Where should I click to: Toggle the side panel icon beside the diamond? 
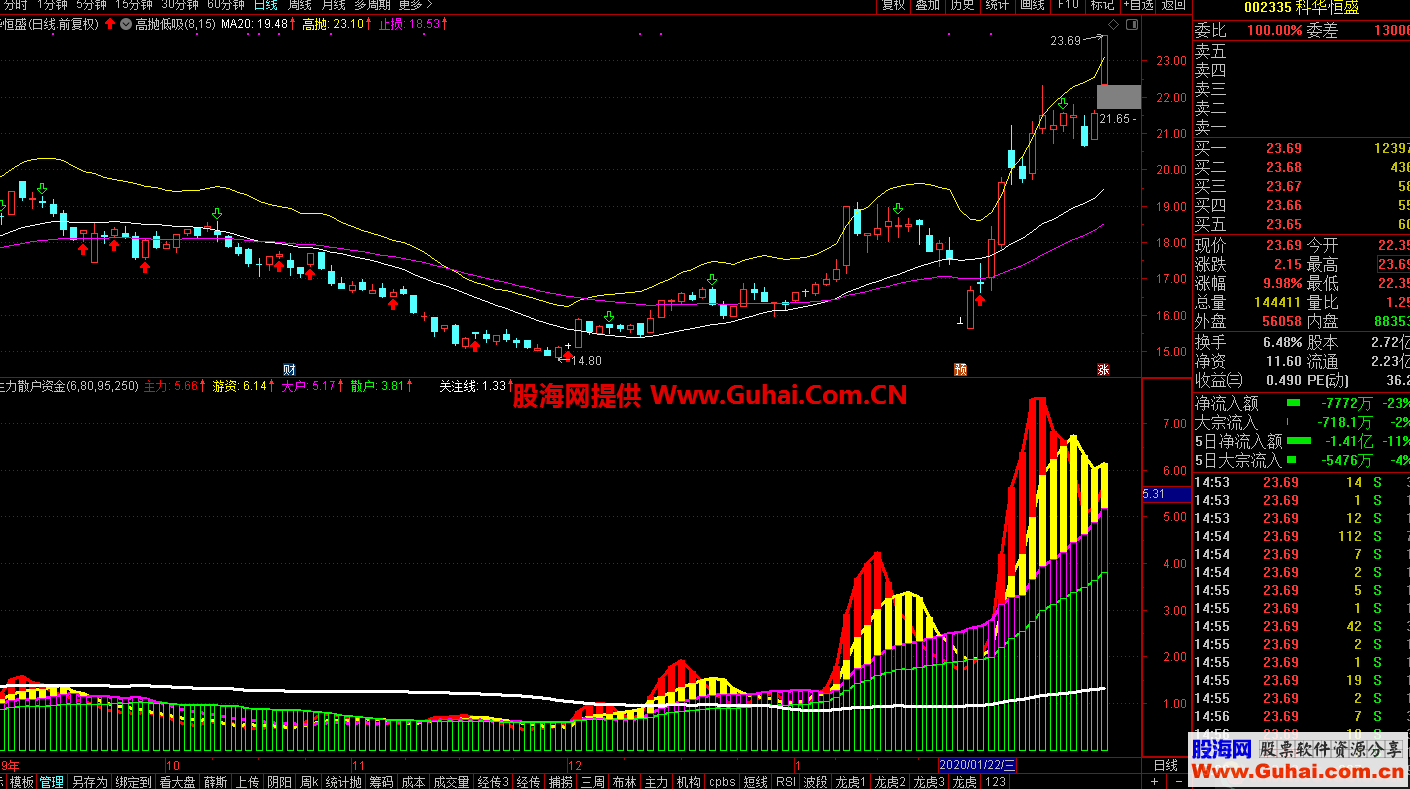pos(1132,23)
